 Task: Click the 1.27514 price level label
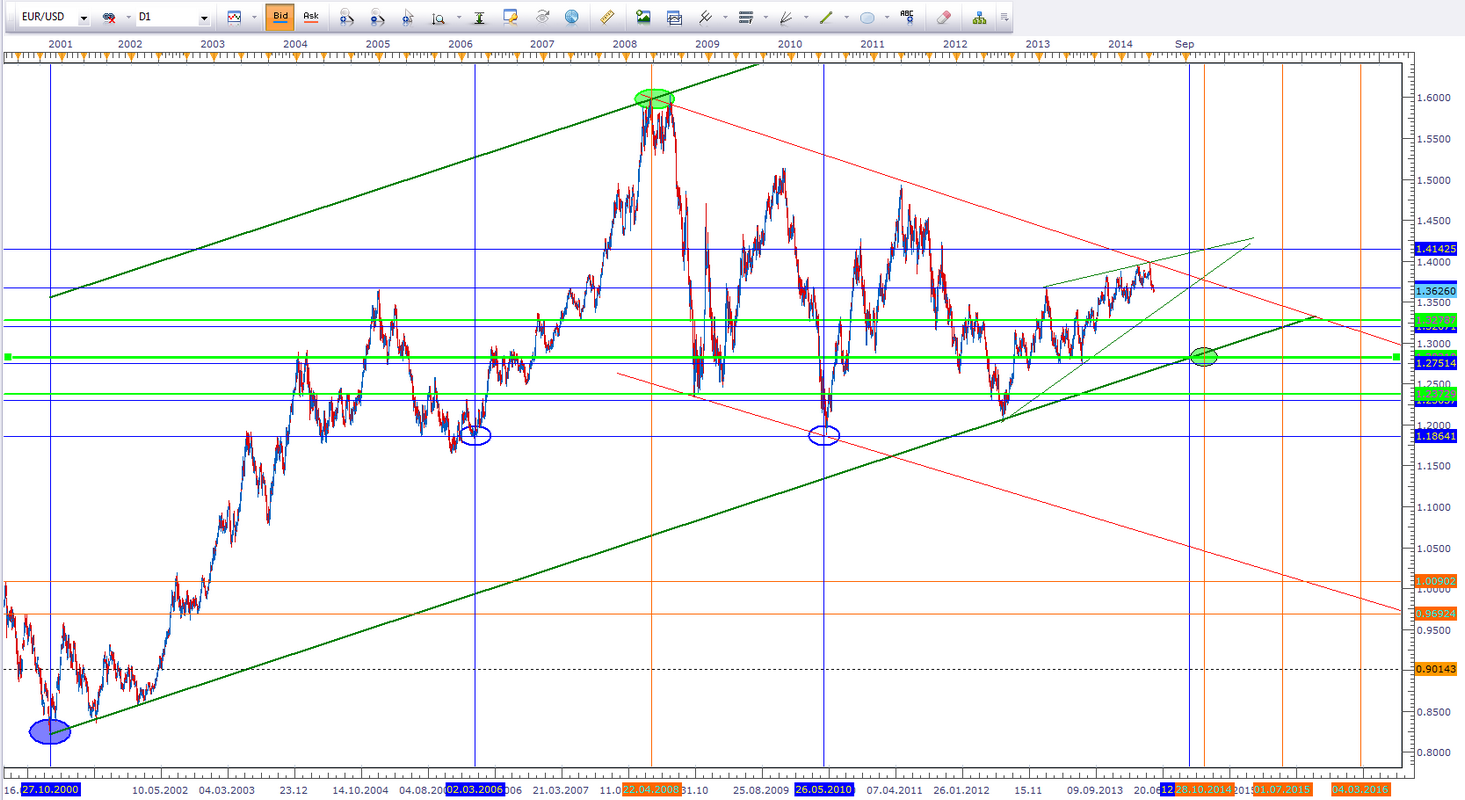1438,363
